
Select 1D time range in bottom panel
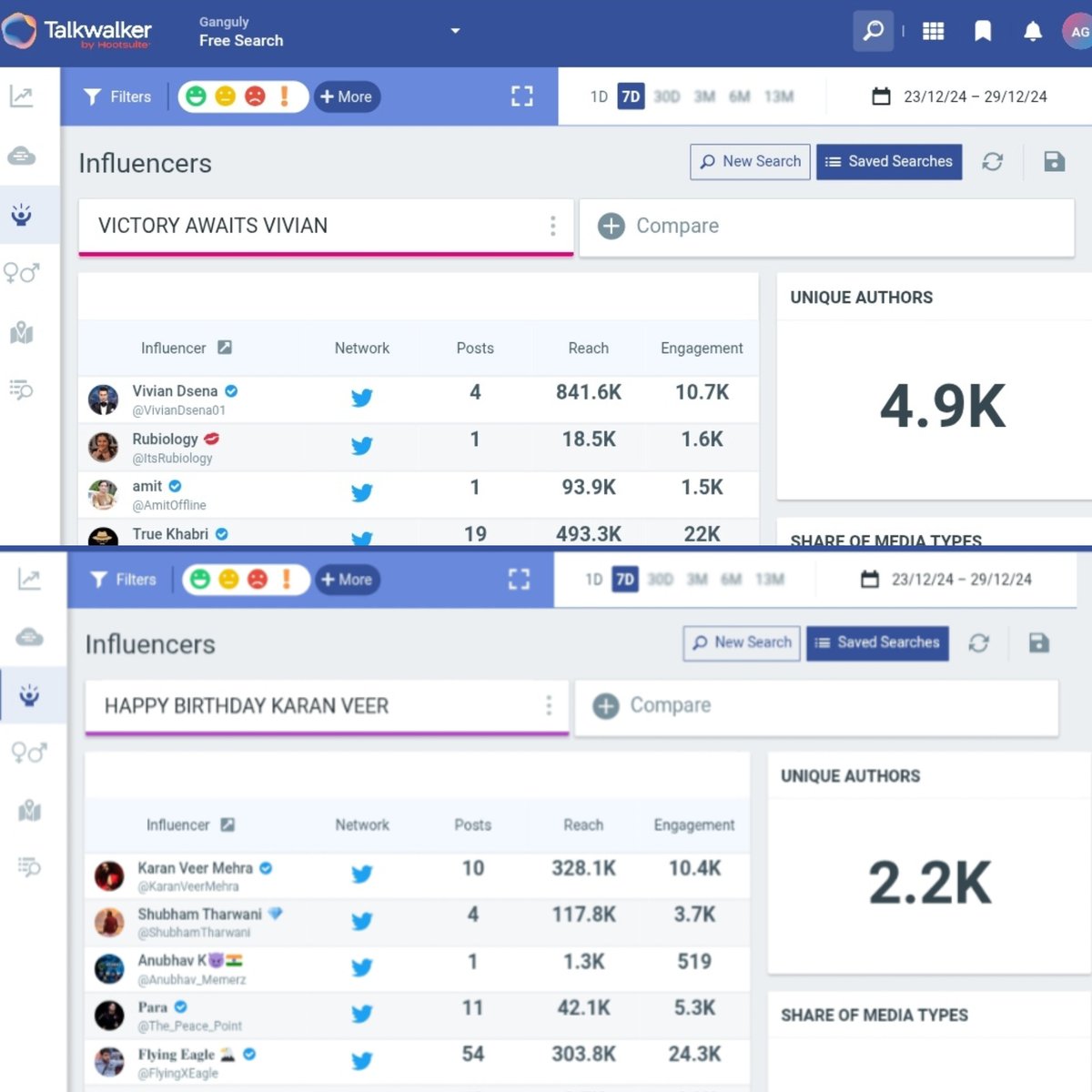[594, 580]
